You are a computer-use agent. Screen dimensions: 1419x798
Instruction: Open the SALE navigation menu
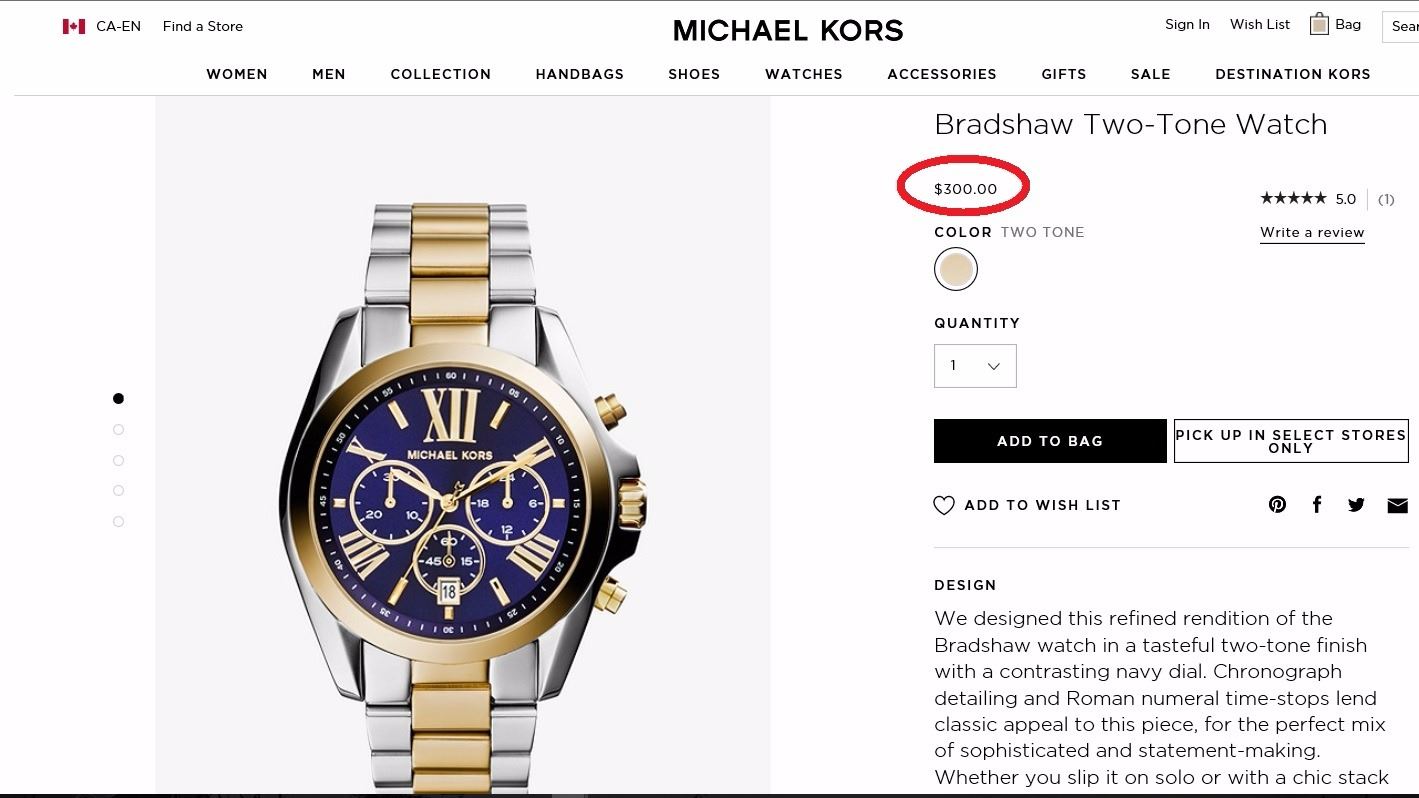pos(1150,74)
